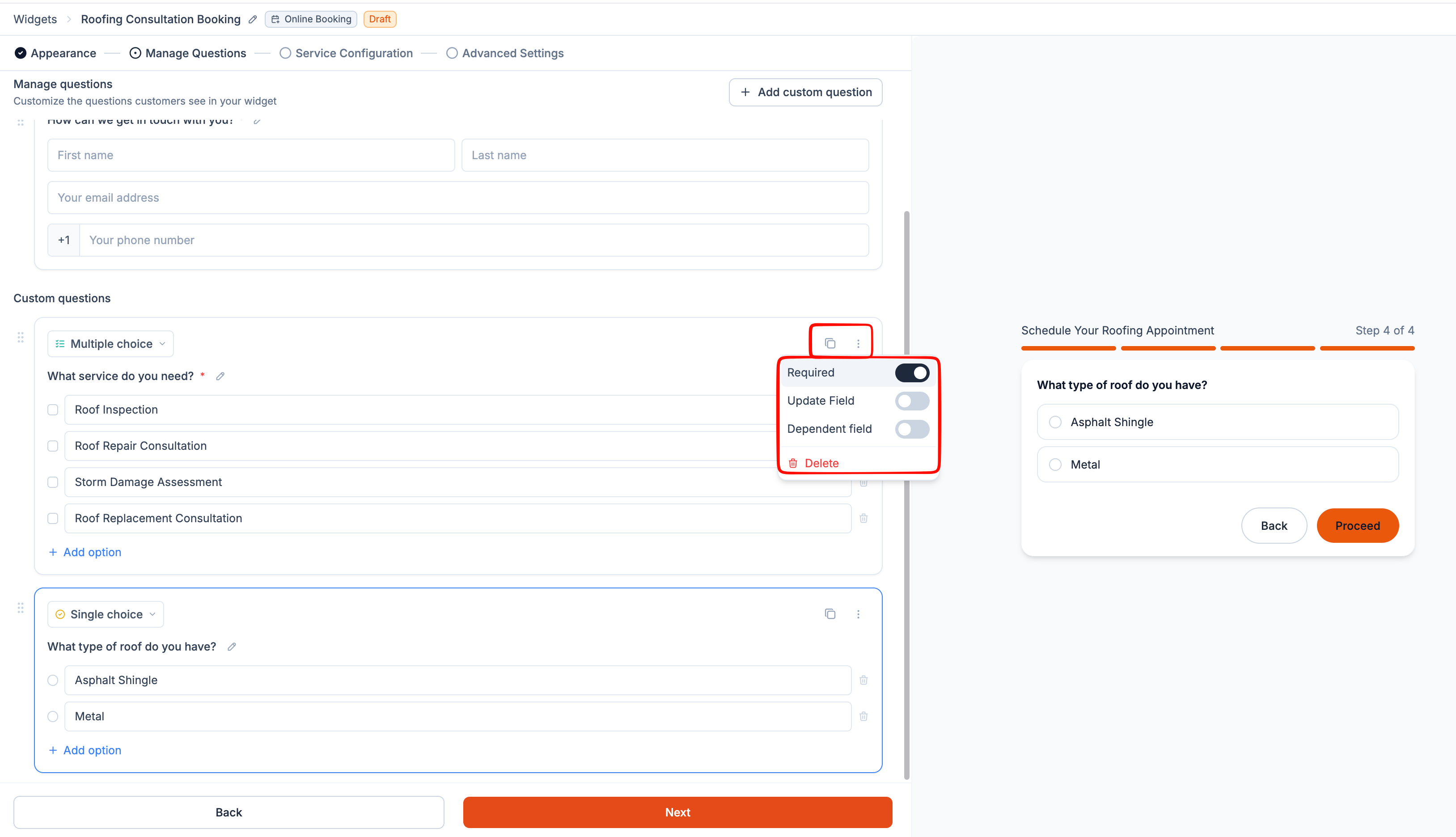Viewport: 1456px width, 837px height.
Task: Click Back in the preview widget
Action: (x=1274, y=525)
